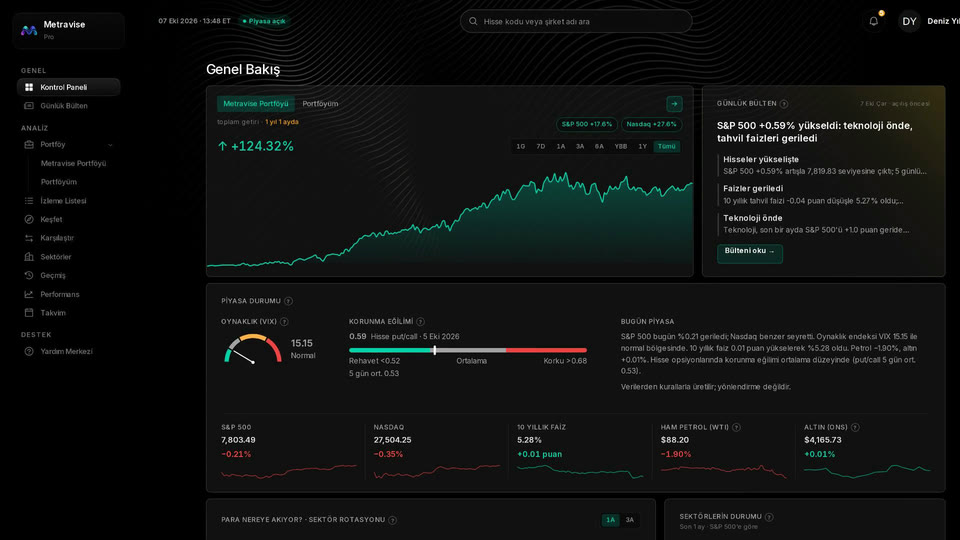Screen dimensions: 960x540
Task: Click Keşfet compass icon
Action: point(29,219)
